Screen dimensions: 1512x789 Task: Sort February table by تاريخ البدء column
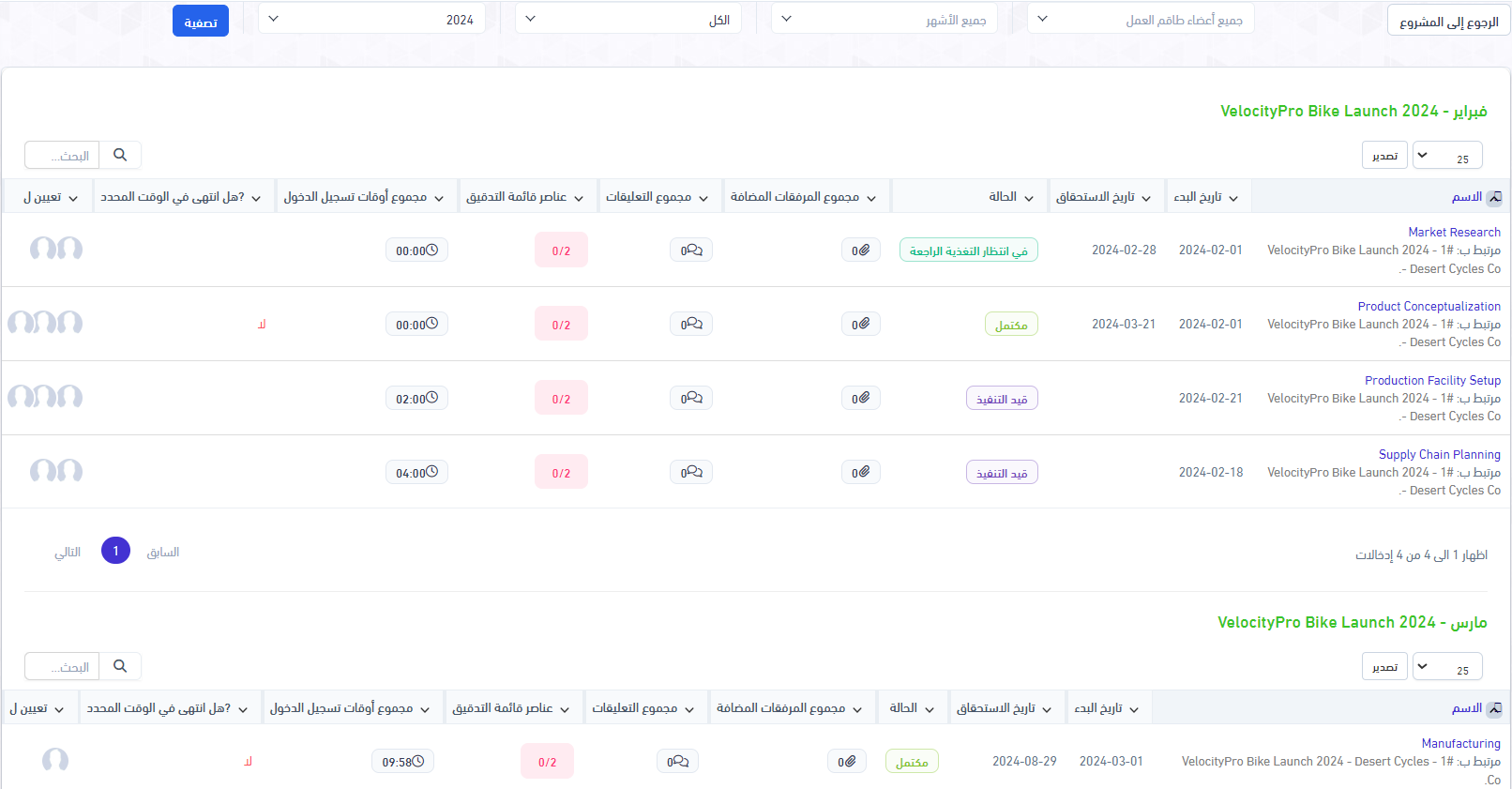point(1205,197)
